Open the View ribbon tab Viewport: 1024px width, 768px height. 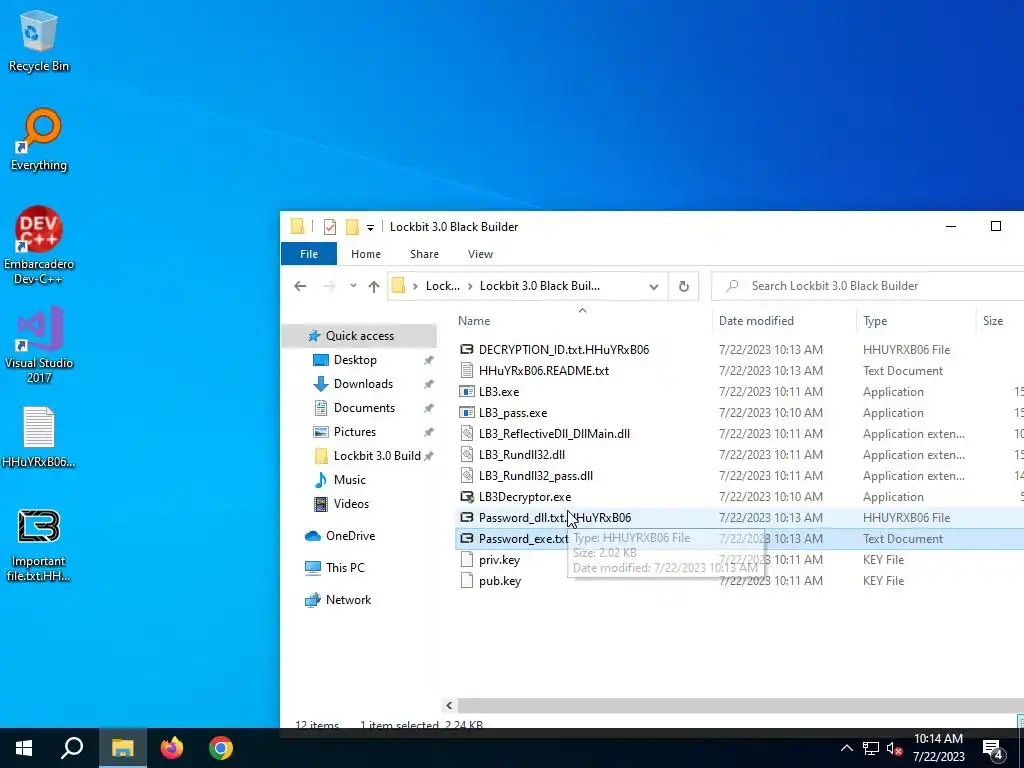click(x=481, y=254)
